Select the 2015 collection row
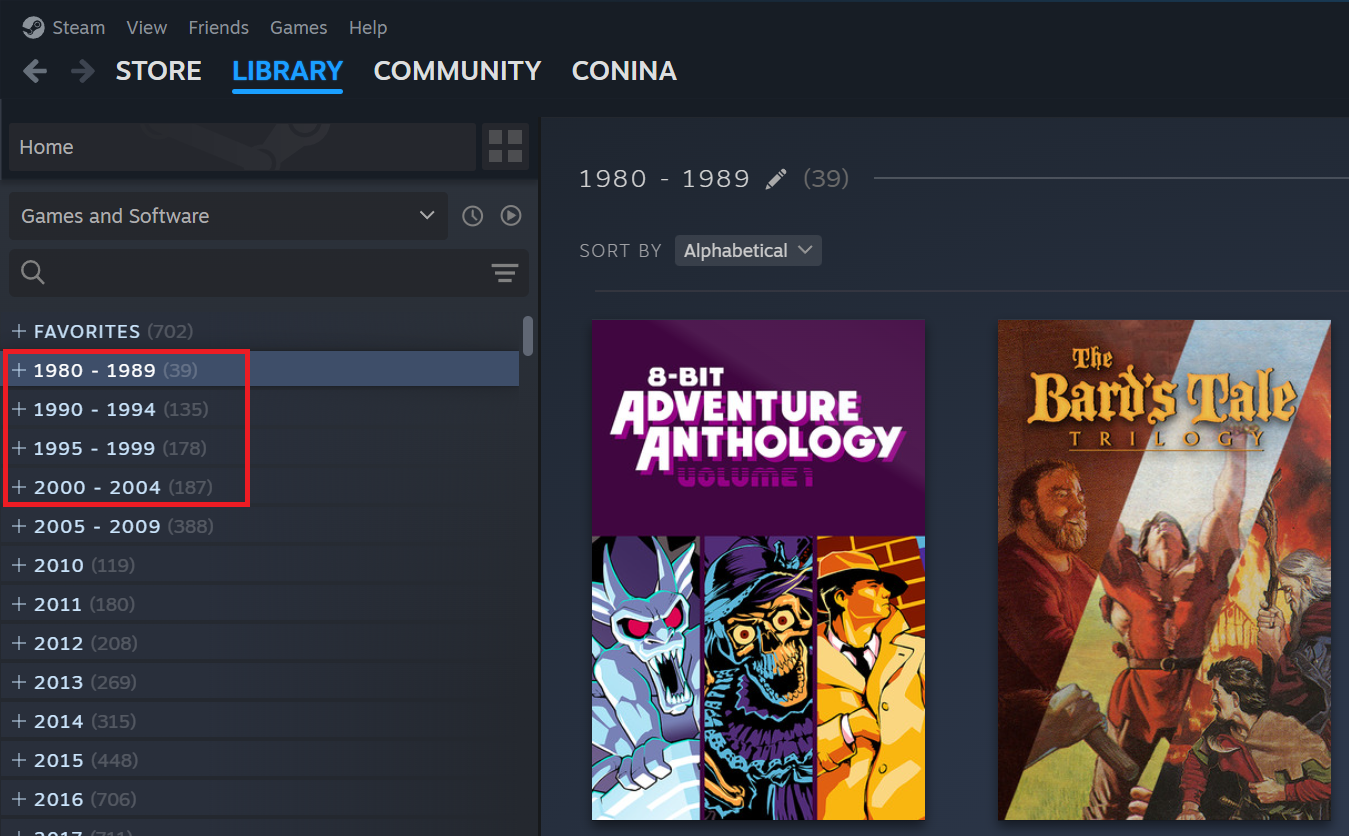The image size is (1349, 836). [262, 760]
